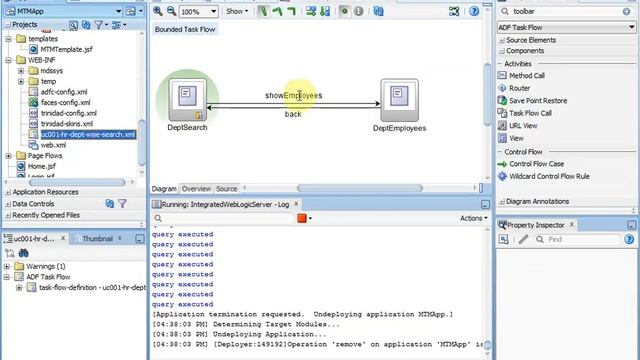
Task: Expand the mdssys folder
Action: 21,71
